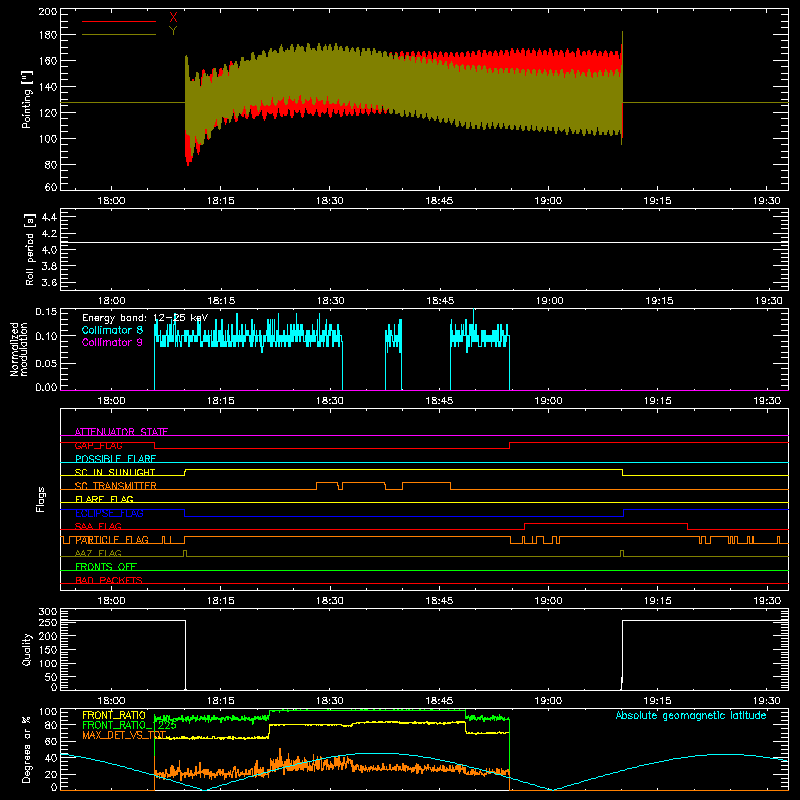
Task: Click the 3.6 tick on Roll period axis
Action: click(x=49, y=282)
